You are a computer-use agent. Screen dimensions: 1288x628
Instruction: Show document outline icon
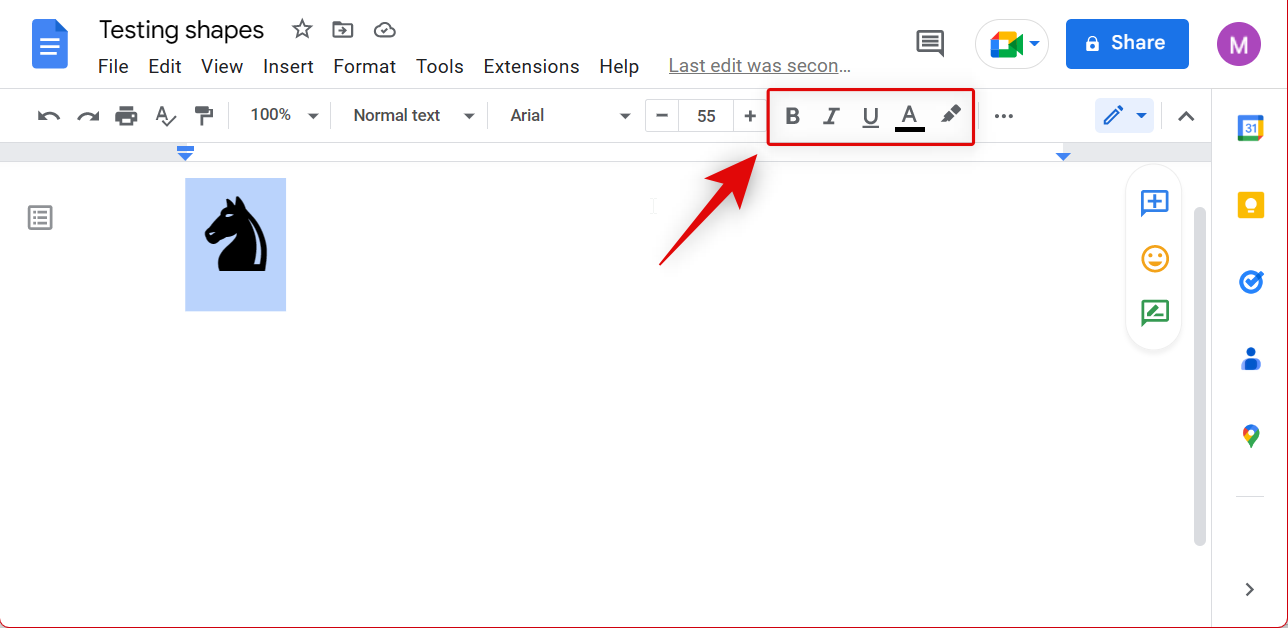(40, 218)
